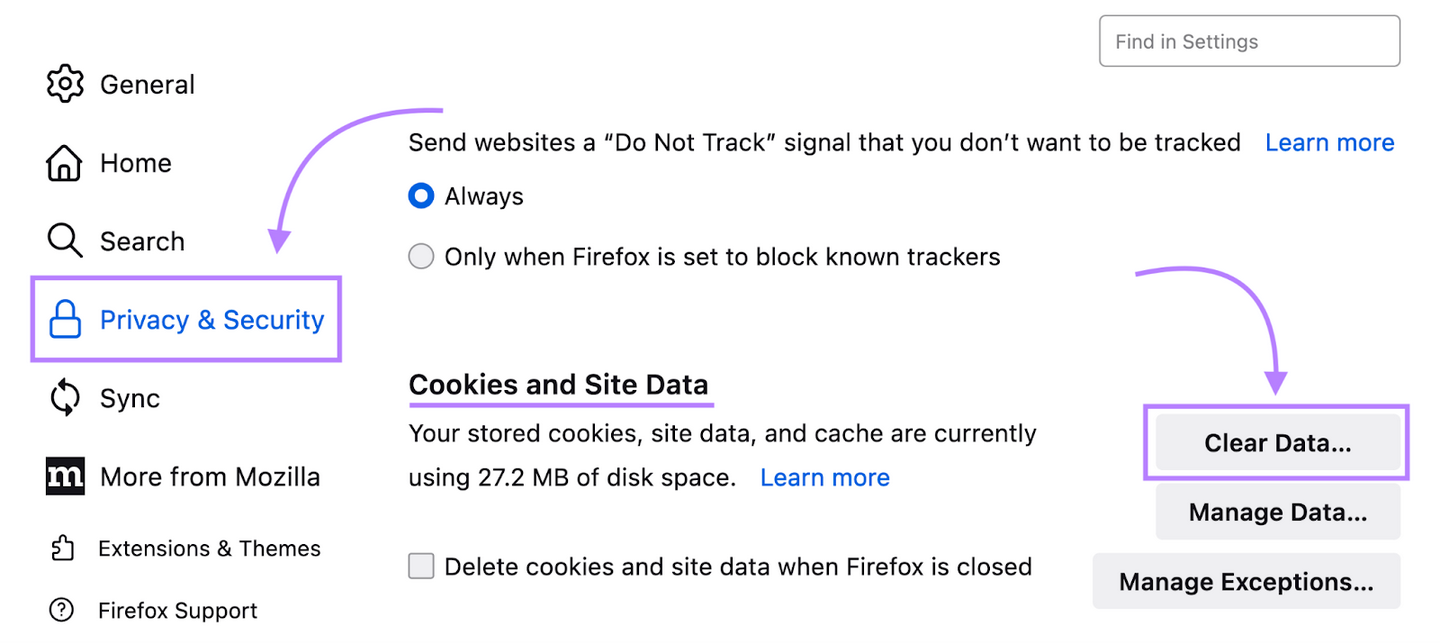
Task: Select the Always radio button
Action: pos(421,196)
